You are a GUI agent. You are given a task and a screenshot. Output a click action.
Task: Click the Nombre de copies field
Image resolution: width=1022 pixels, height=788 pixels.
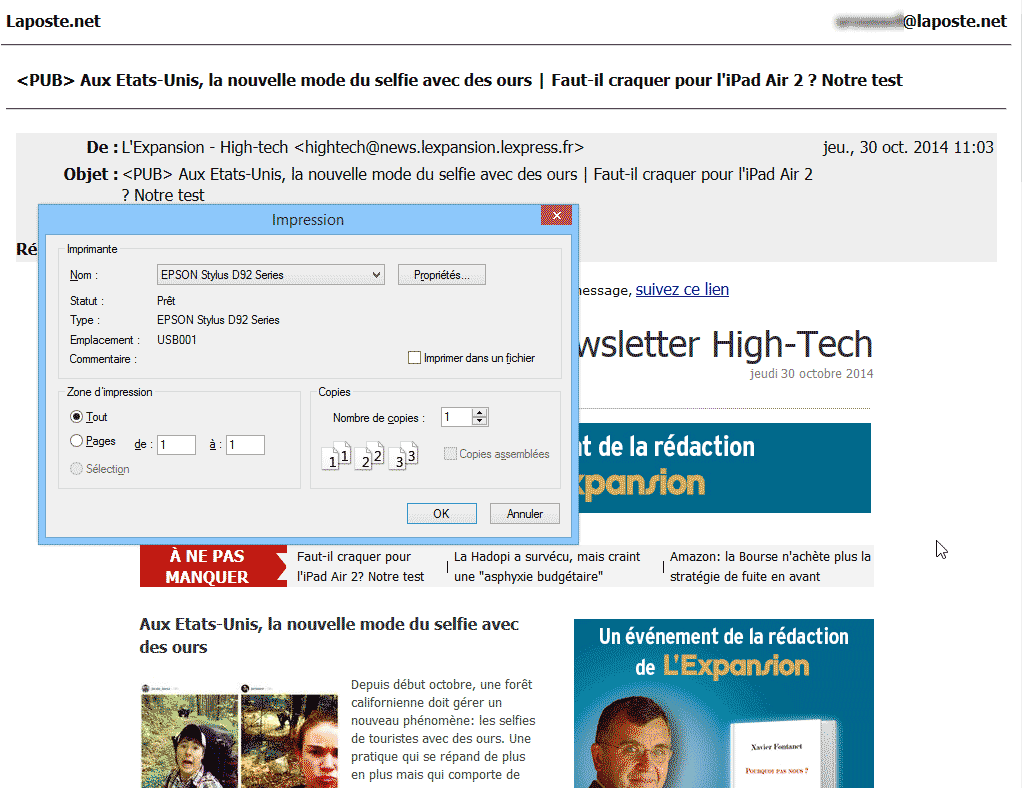tap(456, 417)
